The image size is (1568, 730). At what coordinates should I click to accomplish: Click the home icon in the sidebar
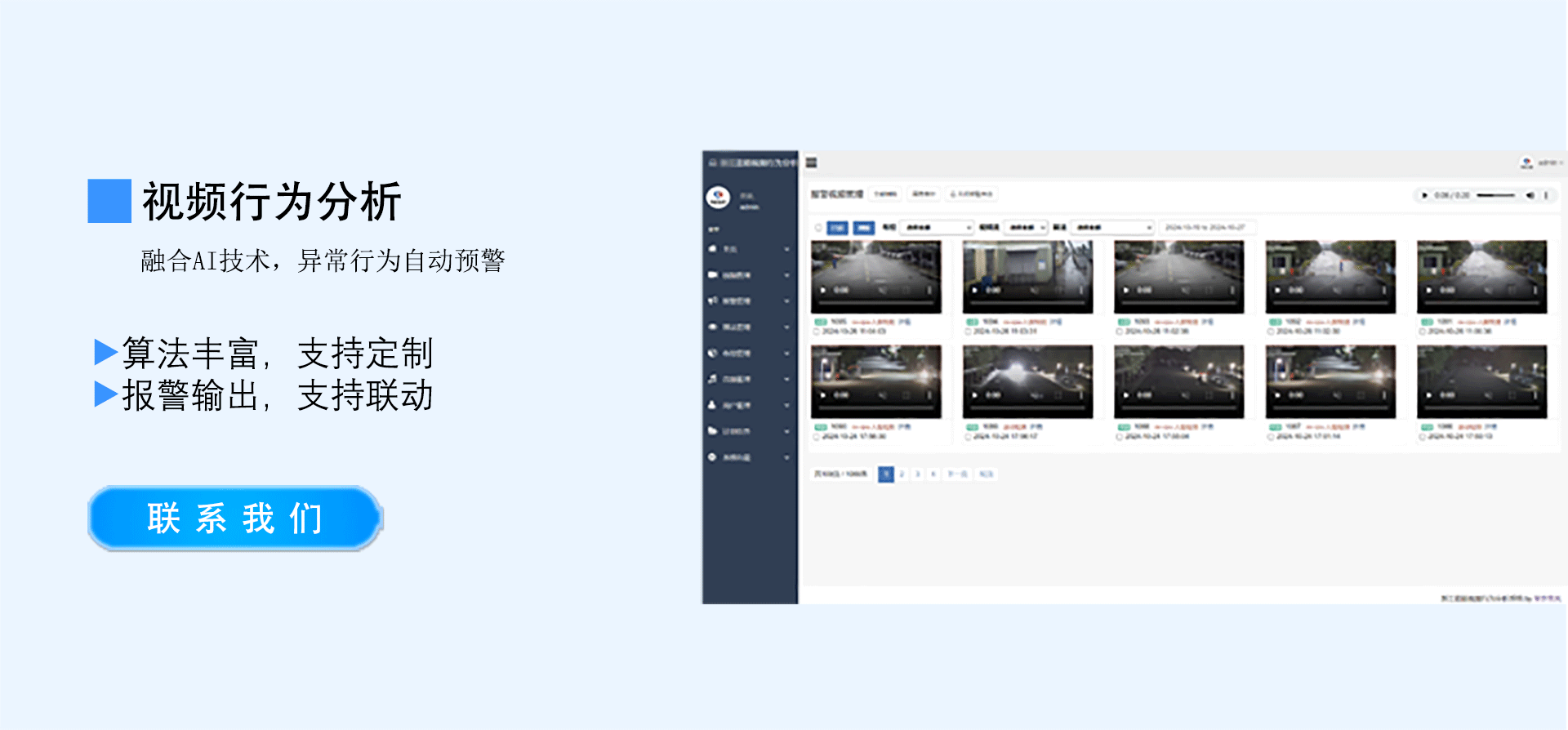pos(713,249)
